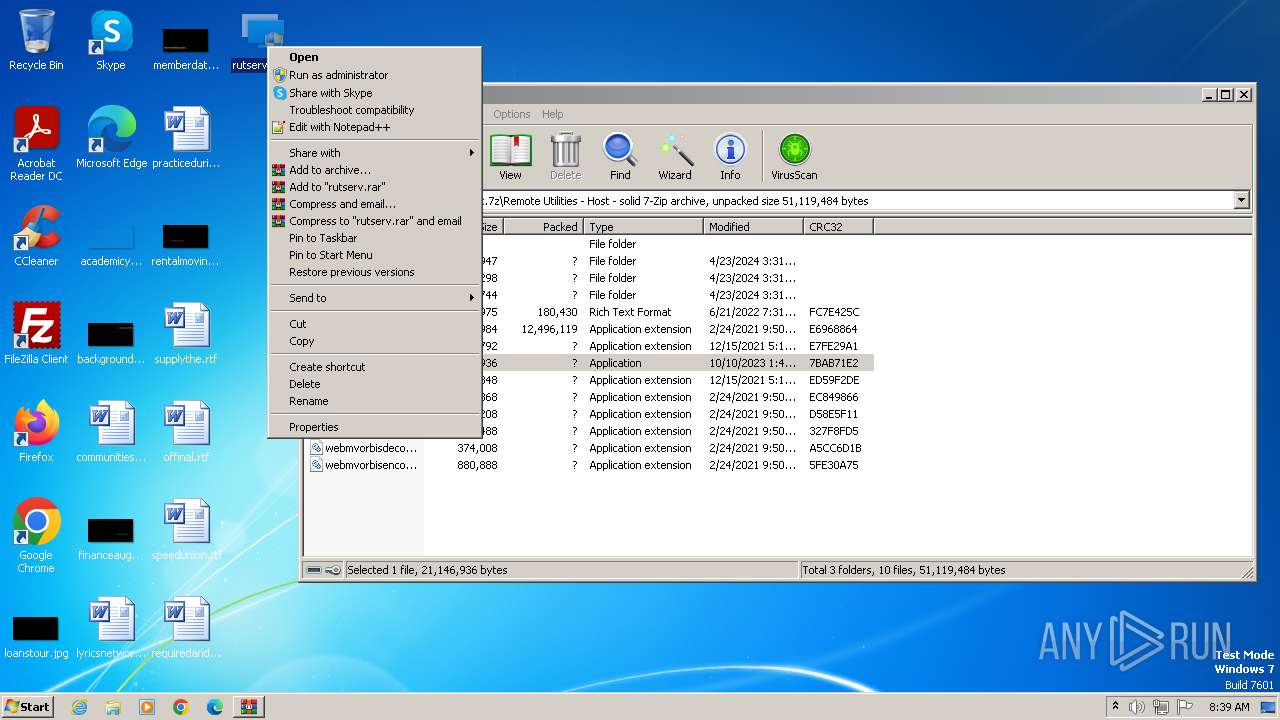
Task: Open the Options menu in WinRAR
Action: pos(511,114)
